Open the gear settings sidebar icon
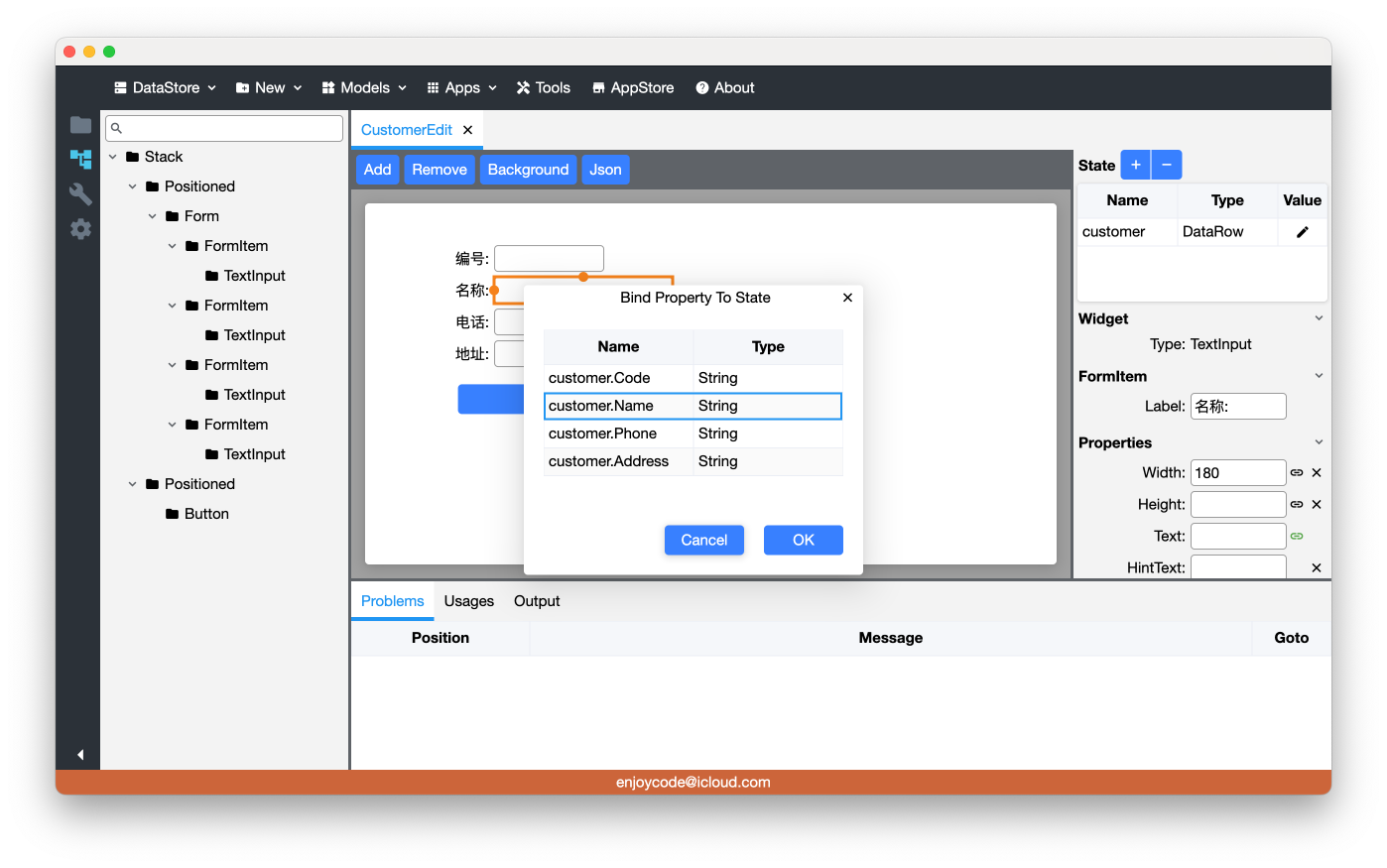The height and width of the screenshot is (868, 1387). tap(80, 229)
